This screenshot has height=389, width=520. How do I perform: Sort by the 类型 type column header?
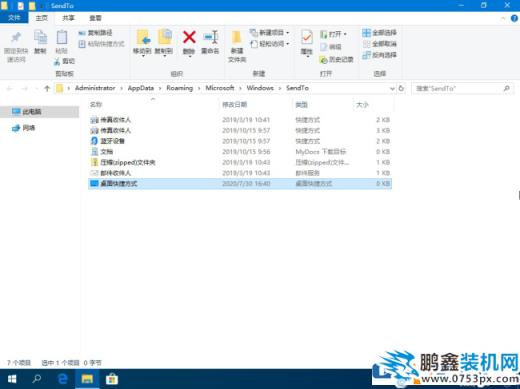pos(301,105)
